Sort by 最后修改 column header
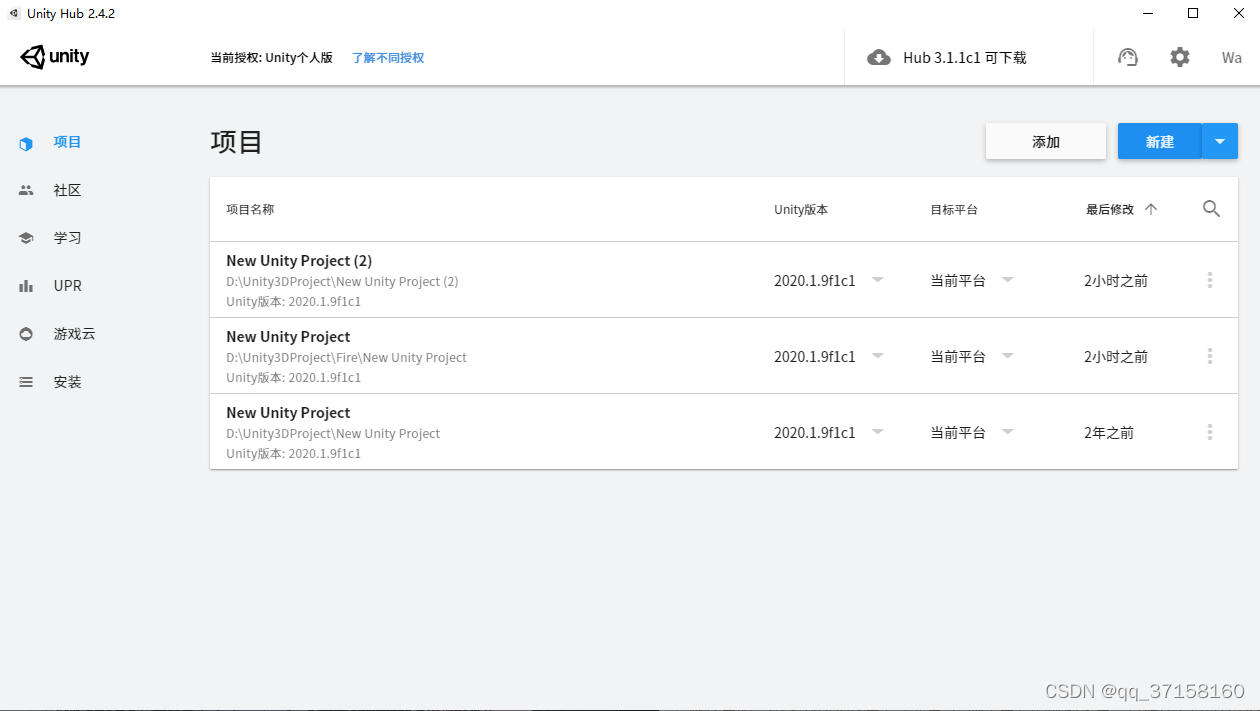Image resolution: width=1260 pixels, height=711 pixels. pos(1110,209)
